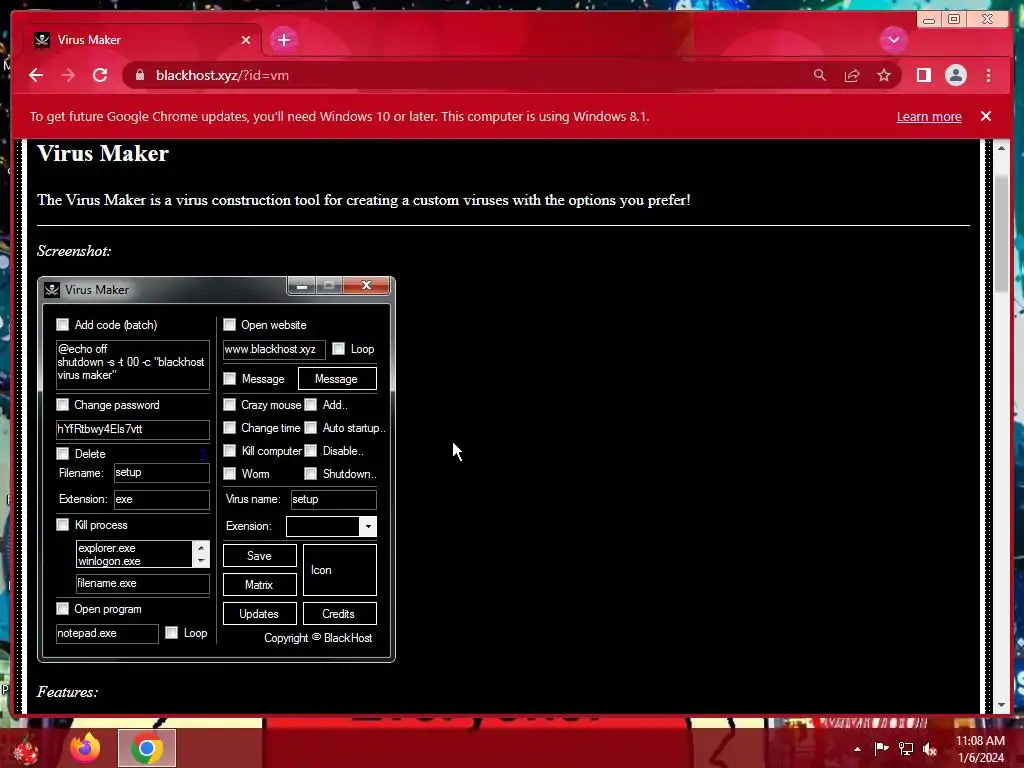Enable the Change password checkbox
This screenshot has height=768, width=1024.
[x=63, y=405]
